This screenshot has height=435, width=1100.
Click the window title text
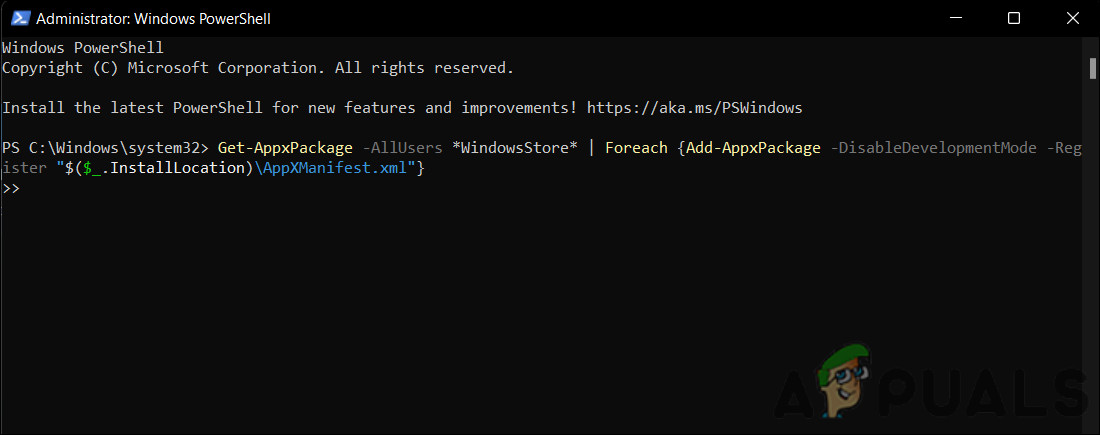pos(154,18)
